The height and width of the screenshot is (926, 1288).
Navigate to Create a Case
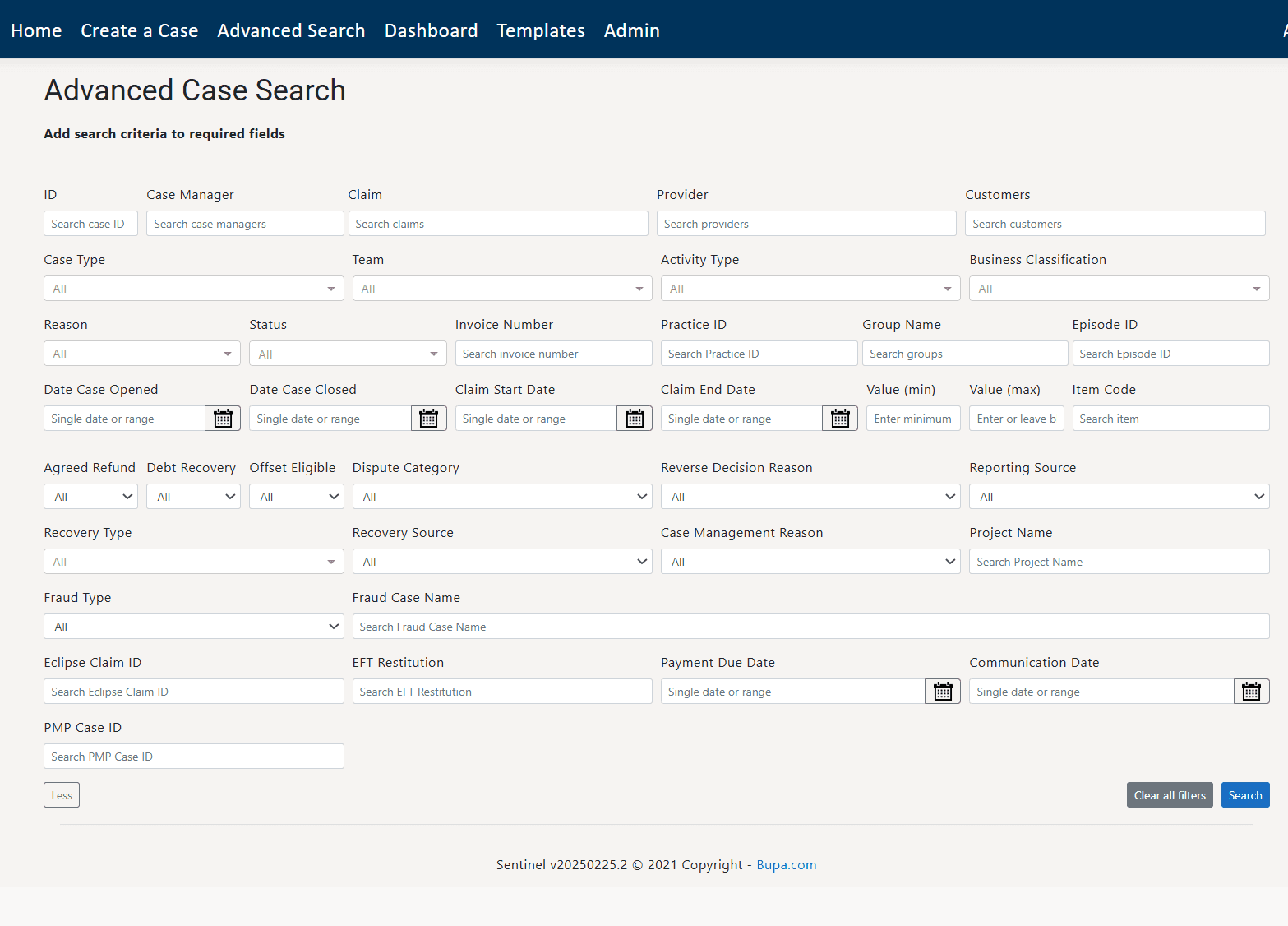pos(139,30)
